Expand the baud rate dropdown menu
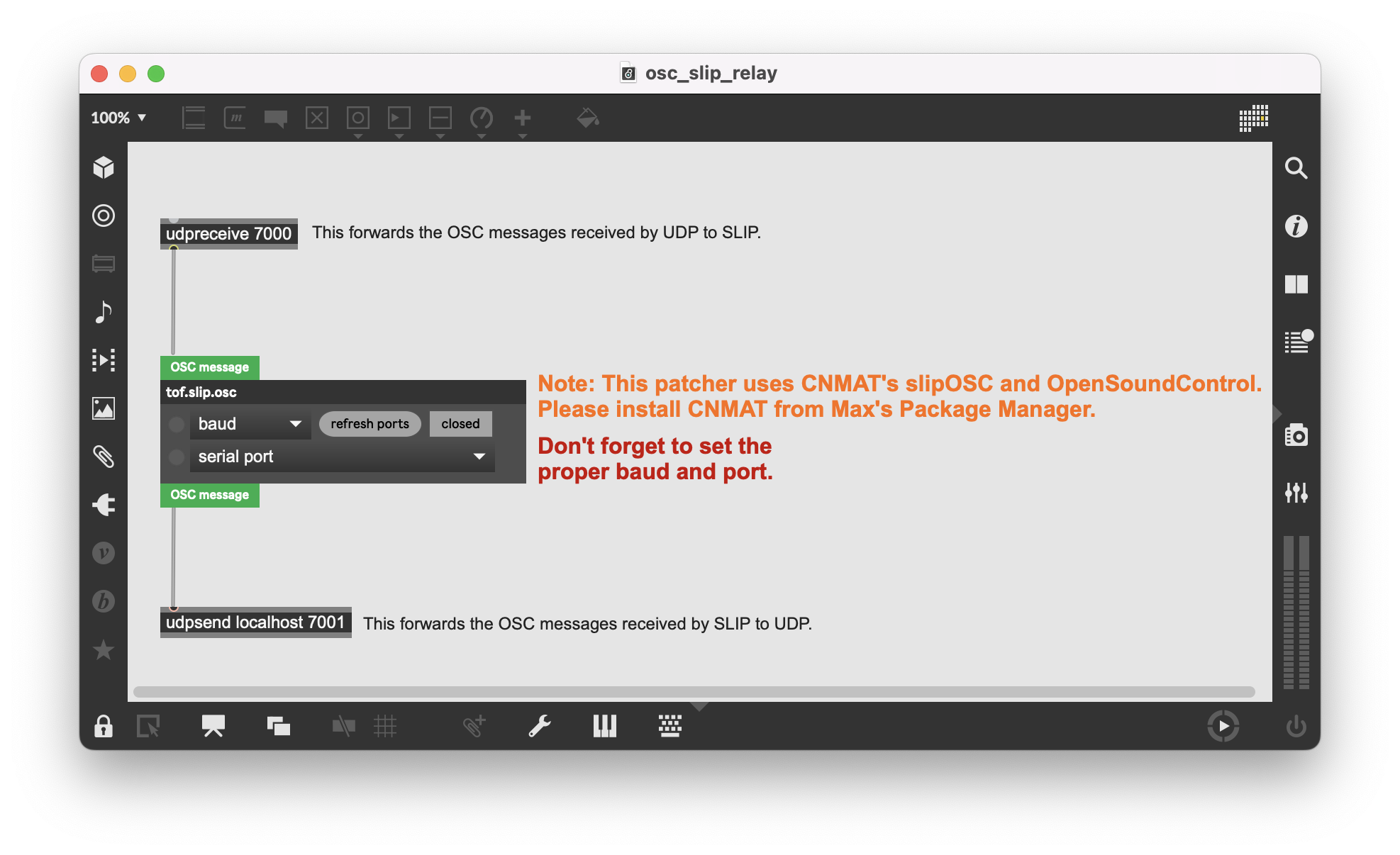The width and height of the screenshot is (1400, 855). (294, 423)
